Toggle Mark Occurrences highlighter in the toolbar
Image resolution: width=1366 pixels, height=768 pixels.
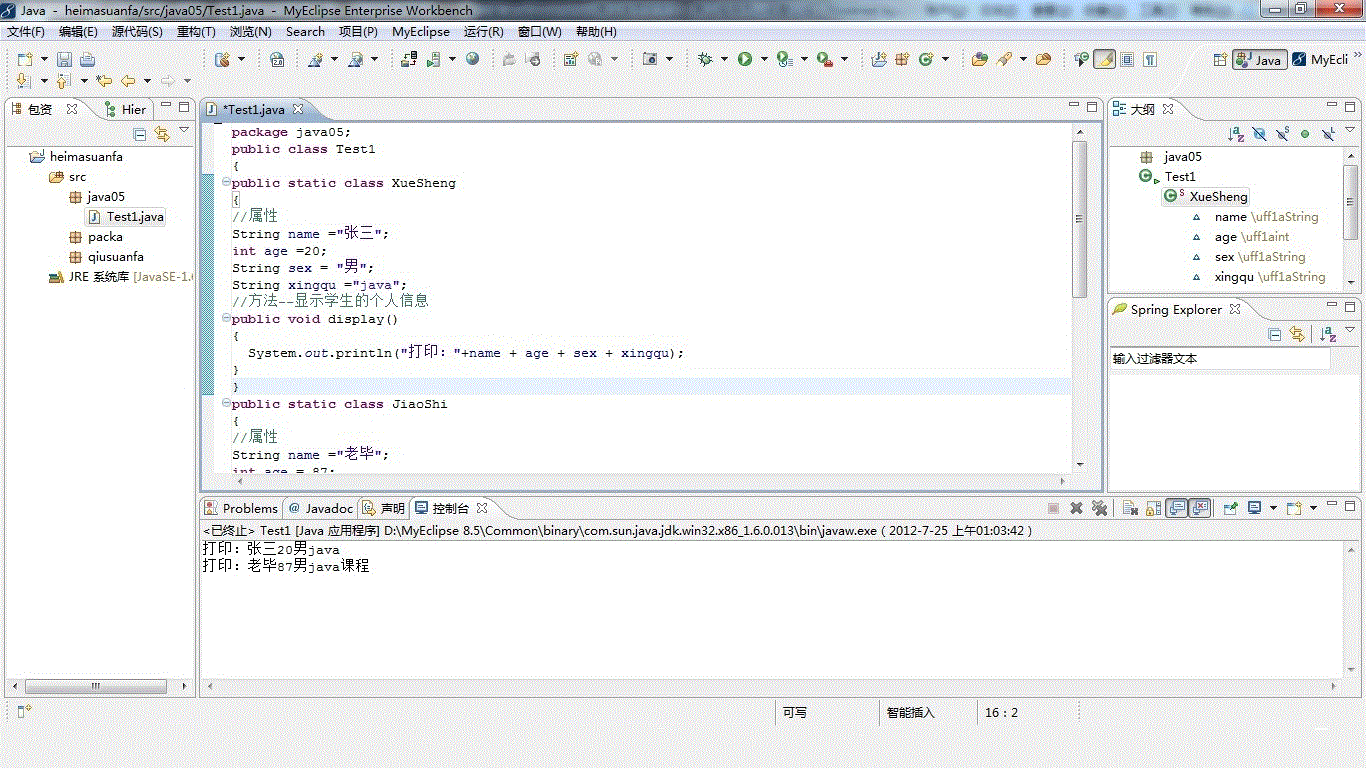coord(1104,60)
